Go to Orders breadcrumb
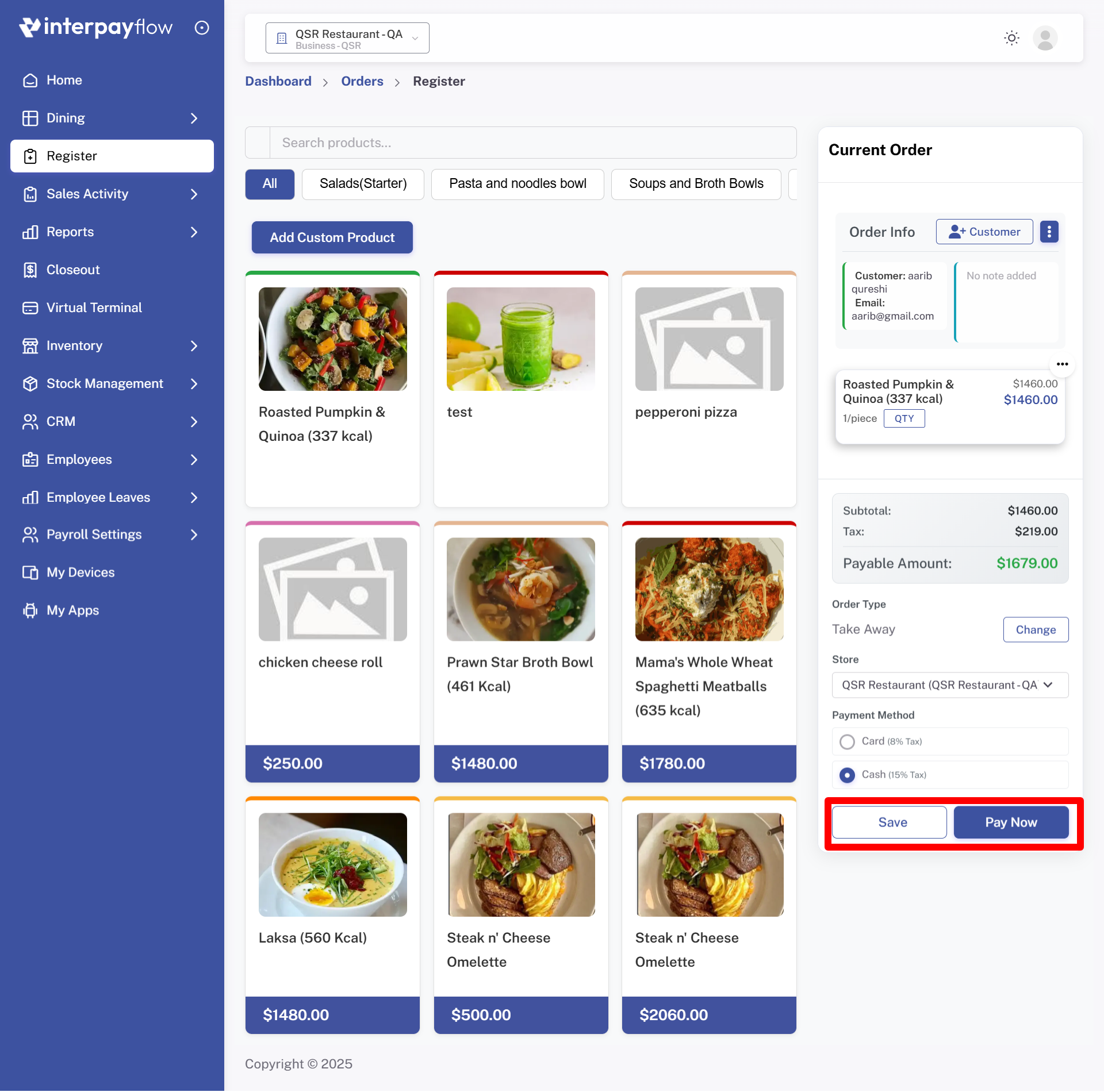This screenshot has height=1092, width=1104. pos(362,82)
